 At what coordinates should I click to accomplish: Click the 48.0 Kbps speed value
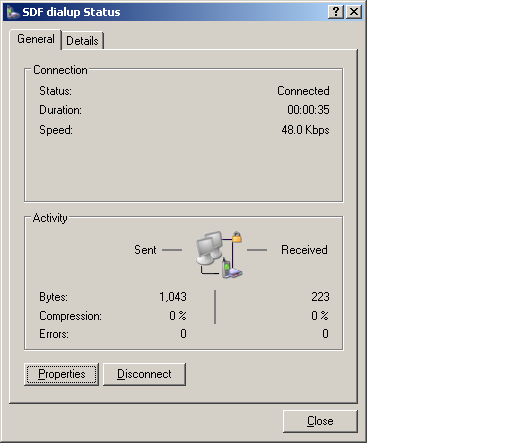[x=305, y=130]
